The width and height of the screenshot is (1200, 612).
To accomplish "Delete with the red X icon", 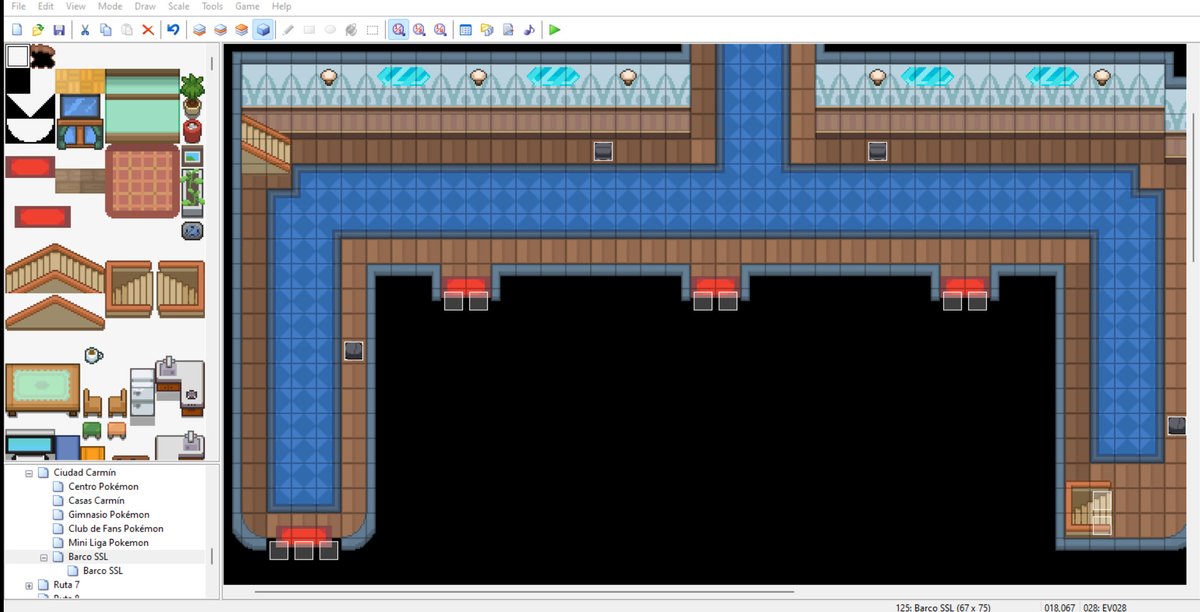I will 148,30.
